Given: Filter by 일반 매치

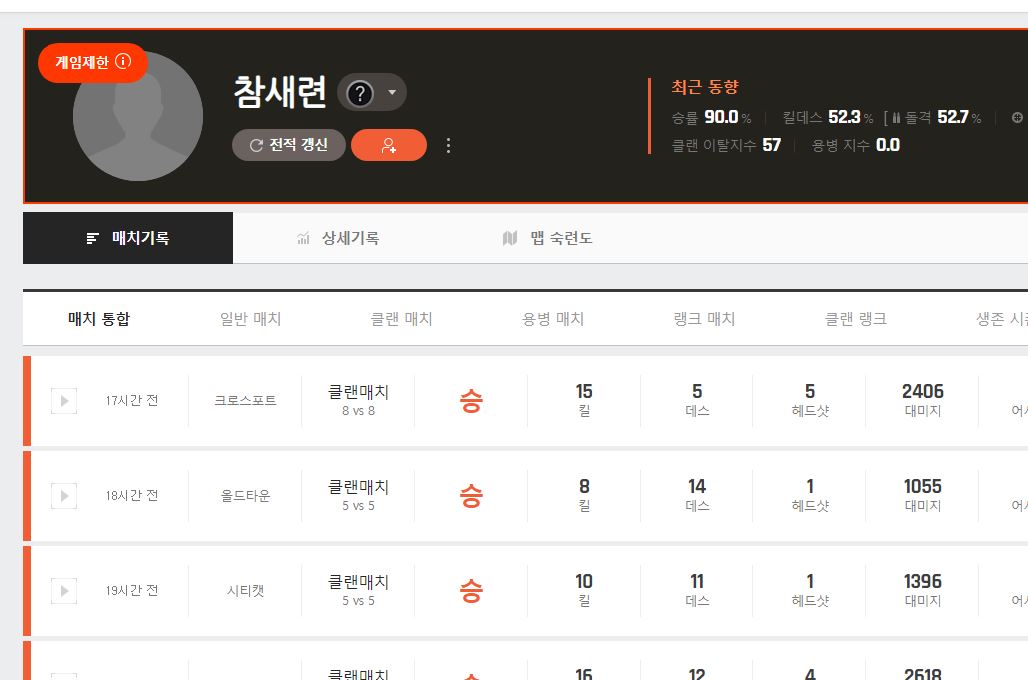Looking at the screenshot, I should [251, 319].
